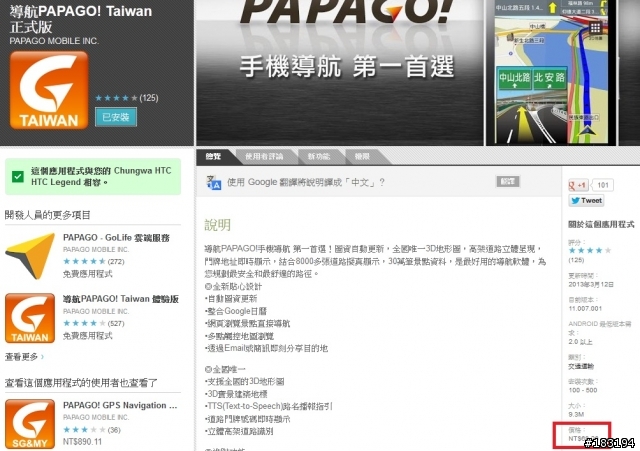Viewport: 640px width, 451px height.
Task: Click the Tweet button
Action: pyautogui.click(x=586, y=200)
